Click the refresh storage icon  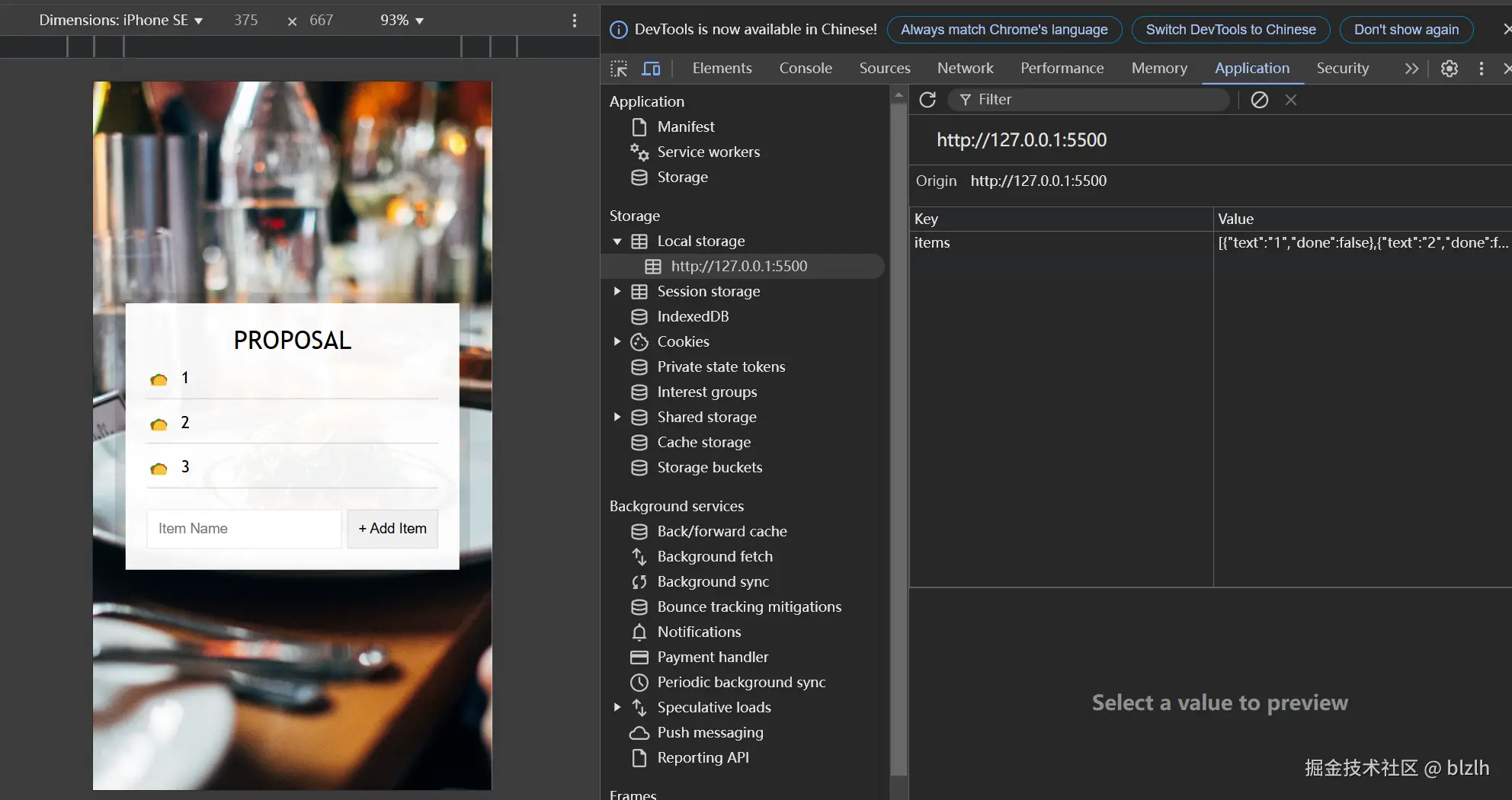click(927, 100)
